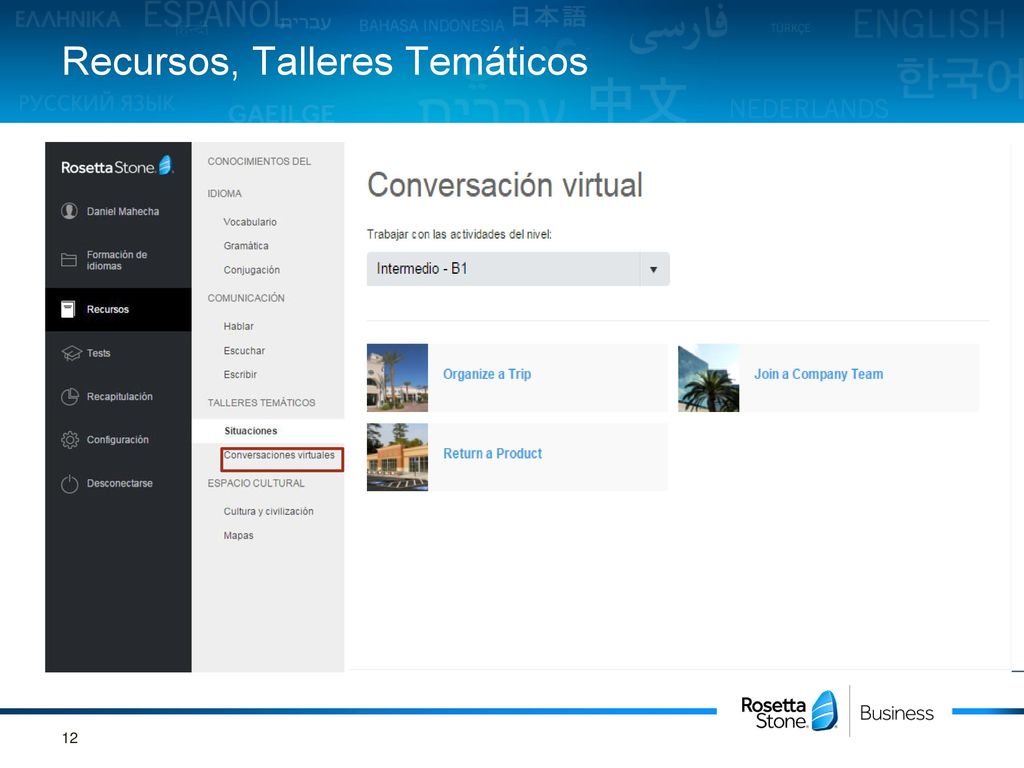Click the Configuración gear icon
This screenshot has height=768, width=1024.
[x=69, y=440]
